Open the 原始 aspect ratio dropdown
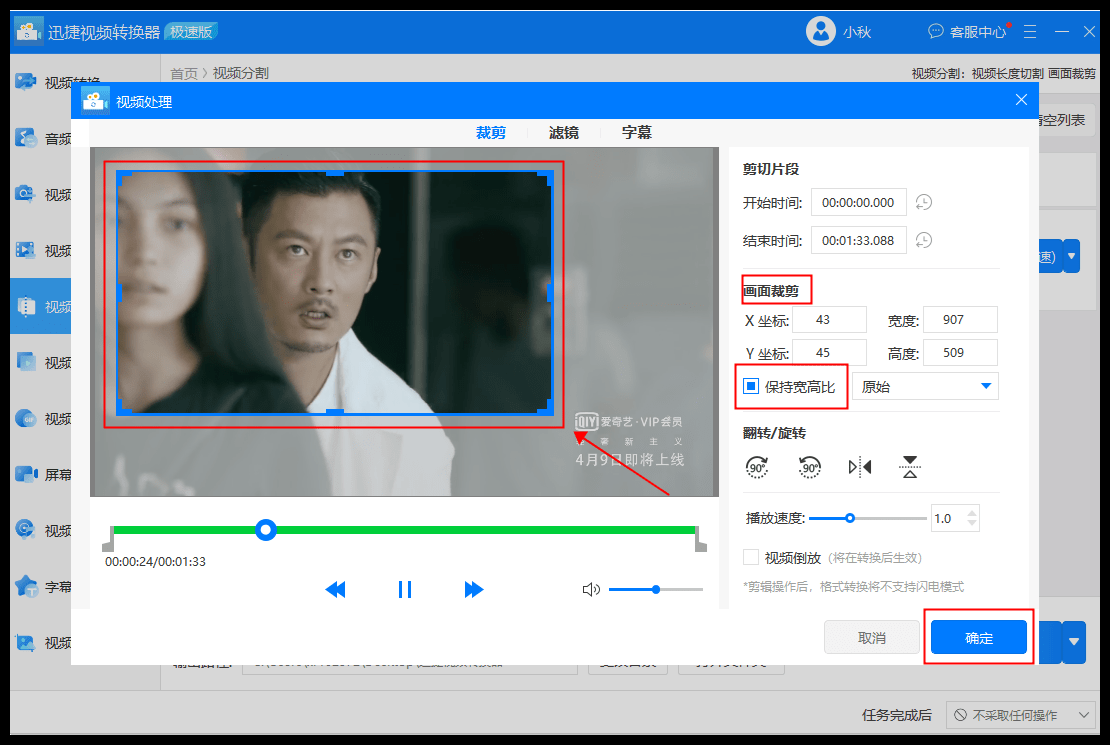This screenshot has width=1110, height=745. [x=924, y=386]
